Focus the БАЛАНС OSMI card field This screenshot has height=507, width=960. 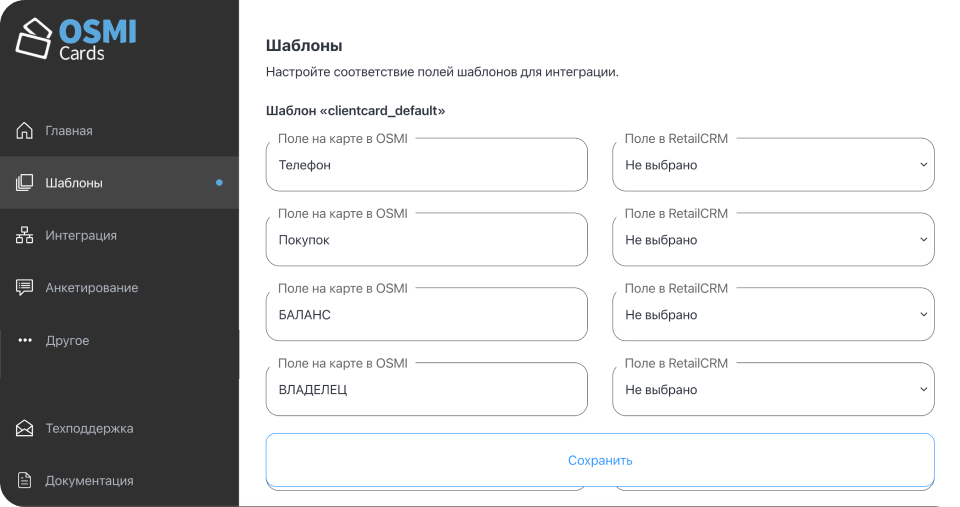pyautogui.click(x=426, y=315)
